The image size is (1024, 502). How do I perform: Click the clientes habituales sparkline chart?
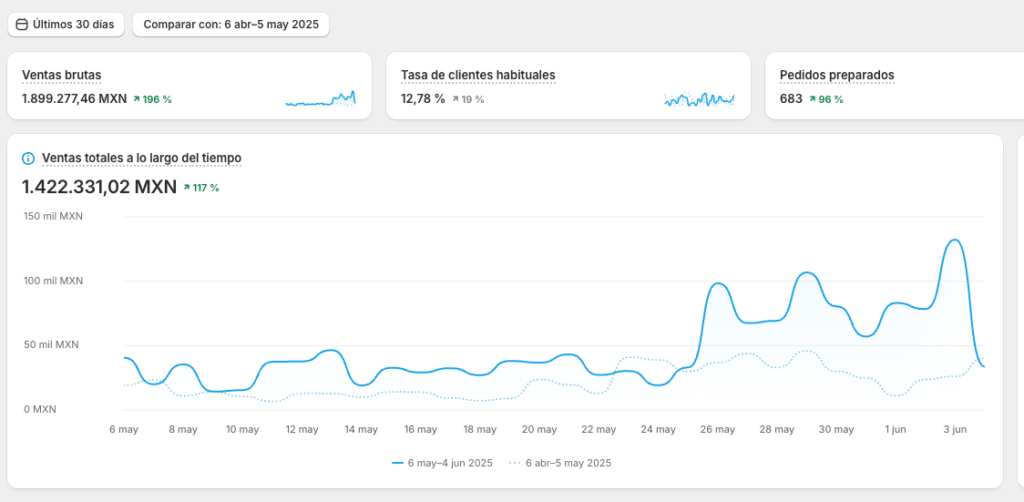[699, 99]
